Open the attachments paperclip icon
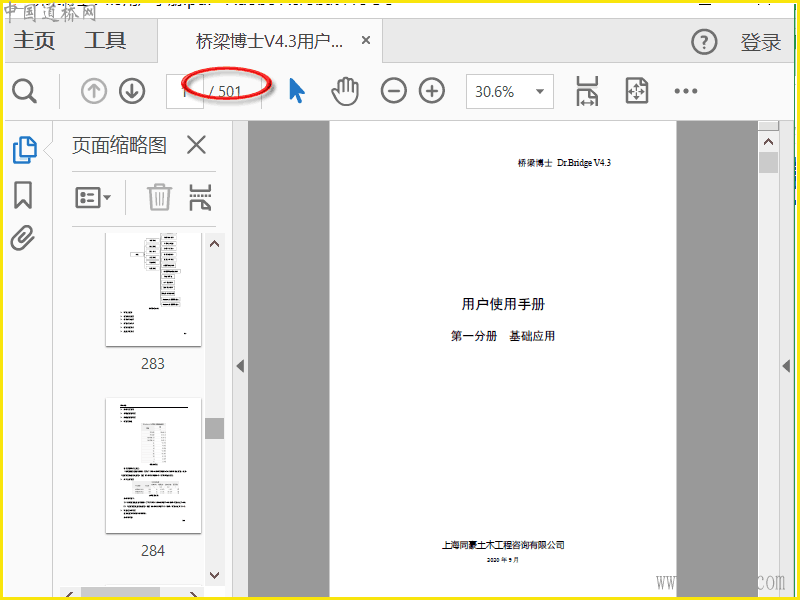The width and height of the screenshot is (800, 600). 23,238
